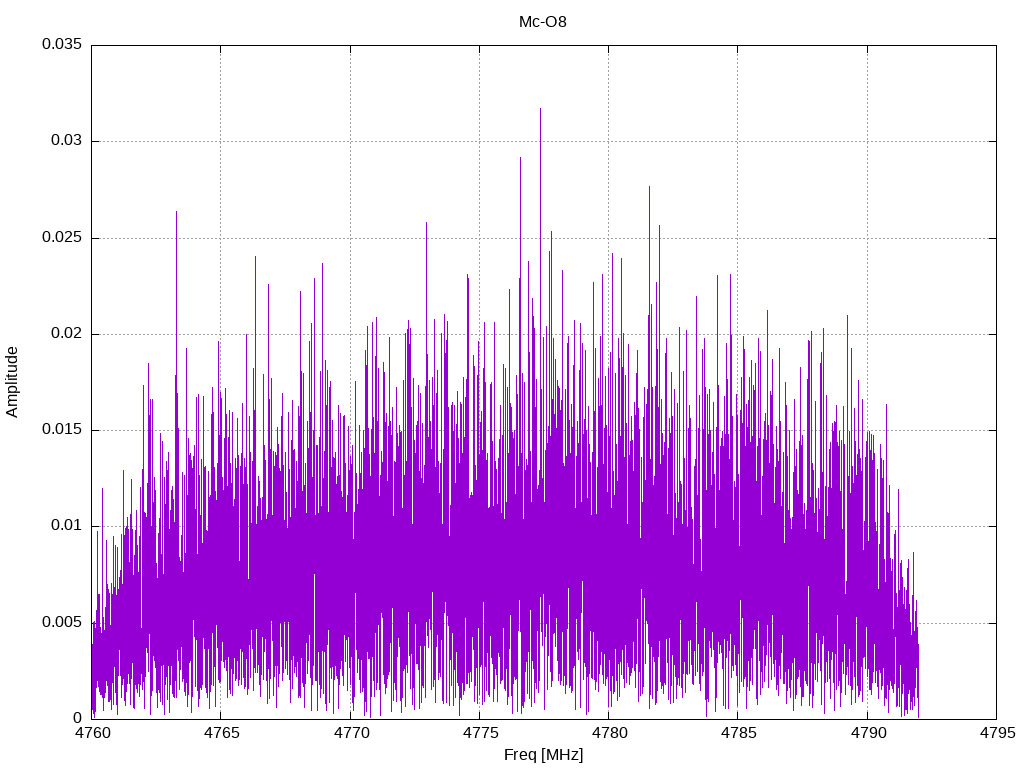
Task: Click the Amplitude y-axis label
Action: 12,382
